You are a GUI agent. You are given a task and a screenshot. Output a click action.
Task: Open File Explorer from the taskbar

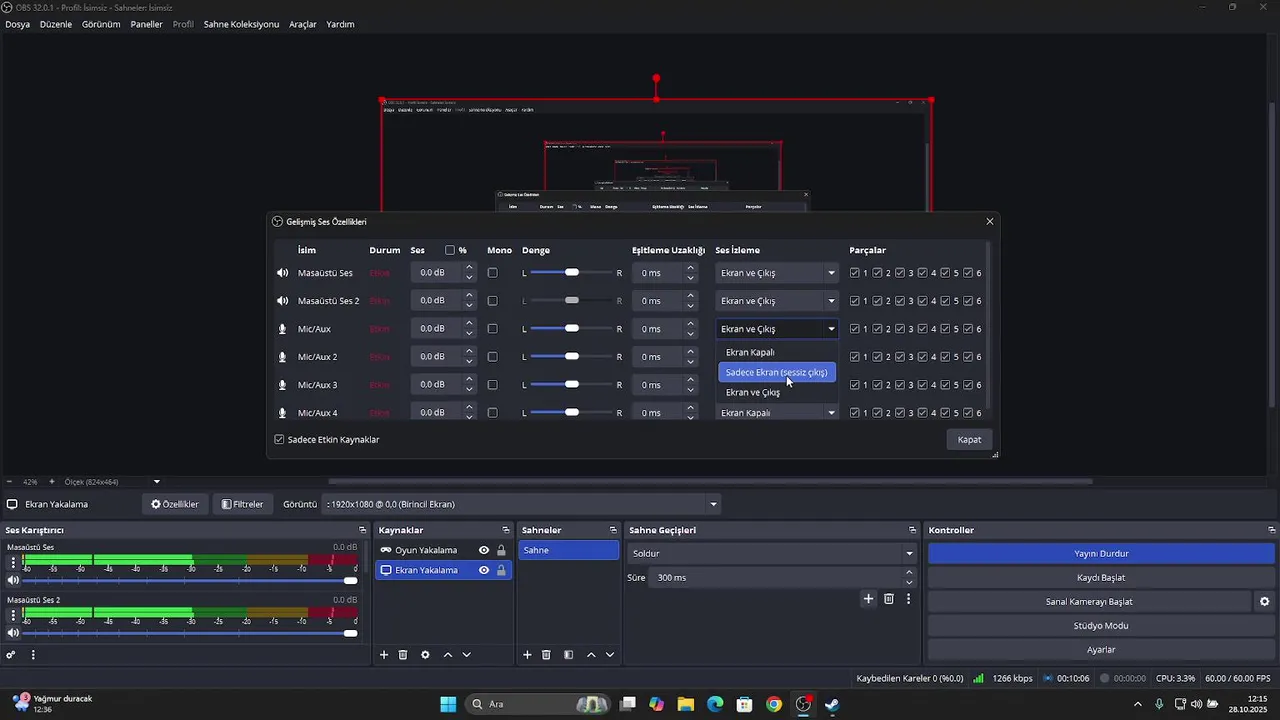[x=686, y=704]
